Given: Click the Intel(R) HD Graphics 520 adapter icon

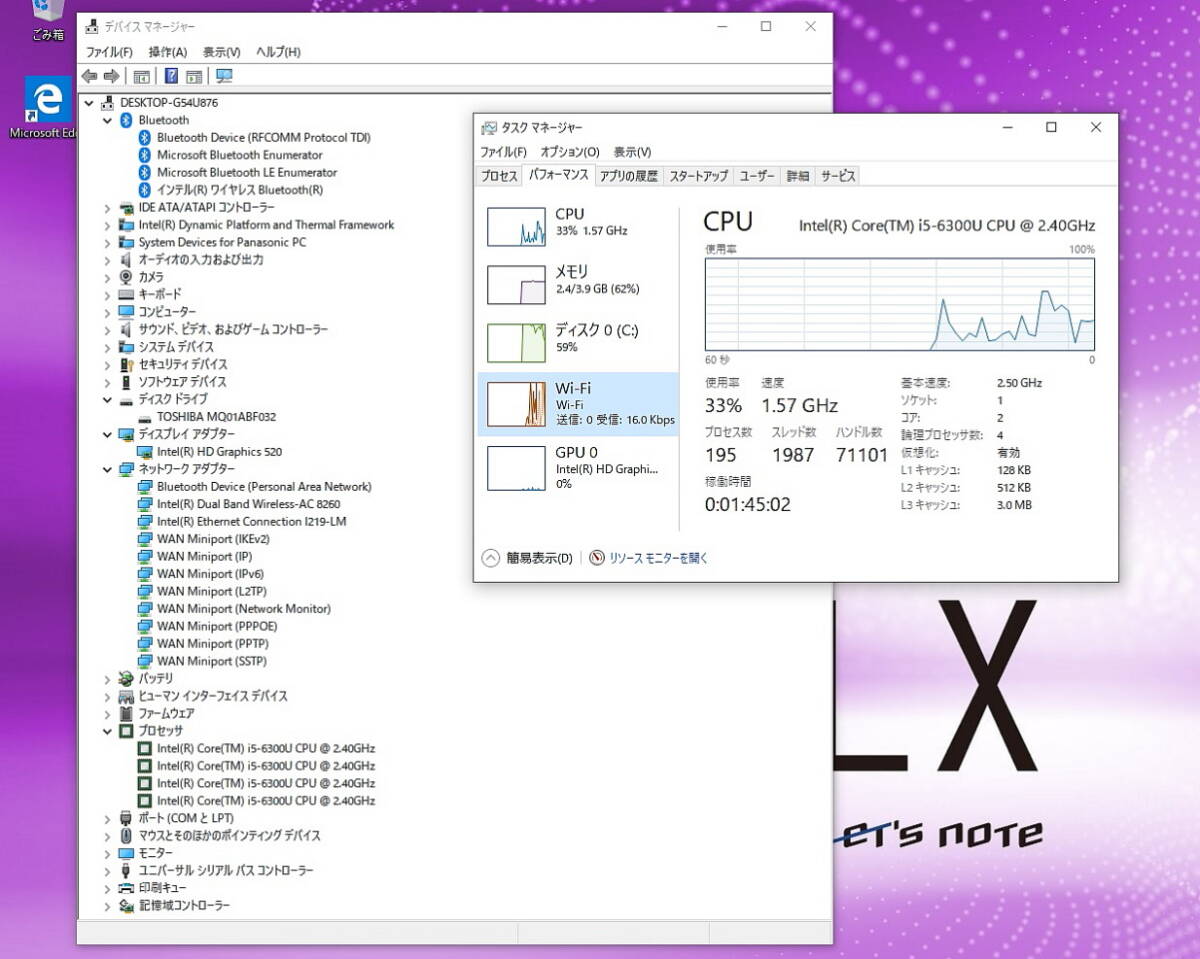Looking at the screenshot, I should pos(145,451).
